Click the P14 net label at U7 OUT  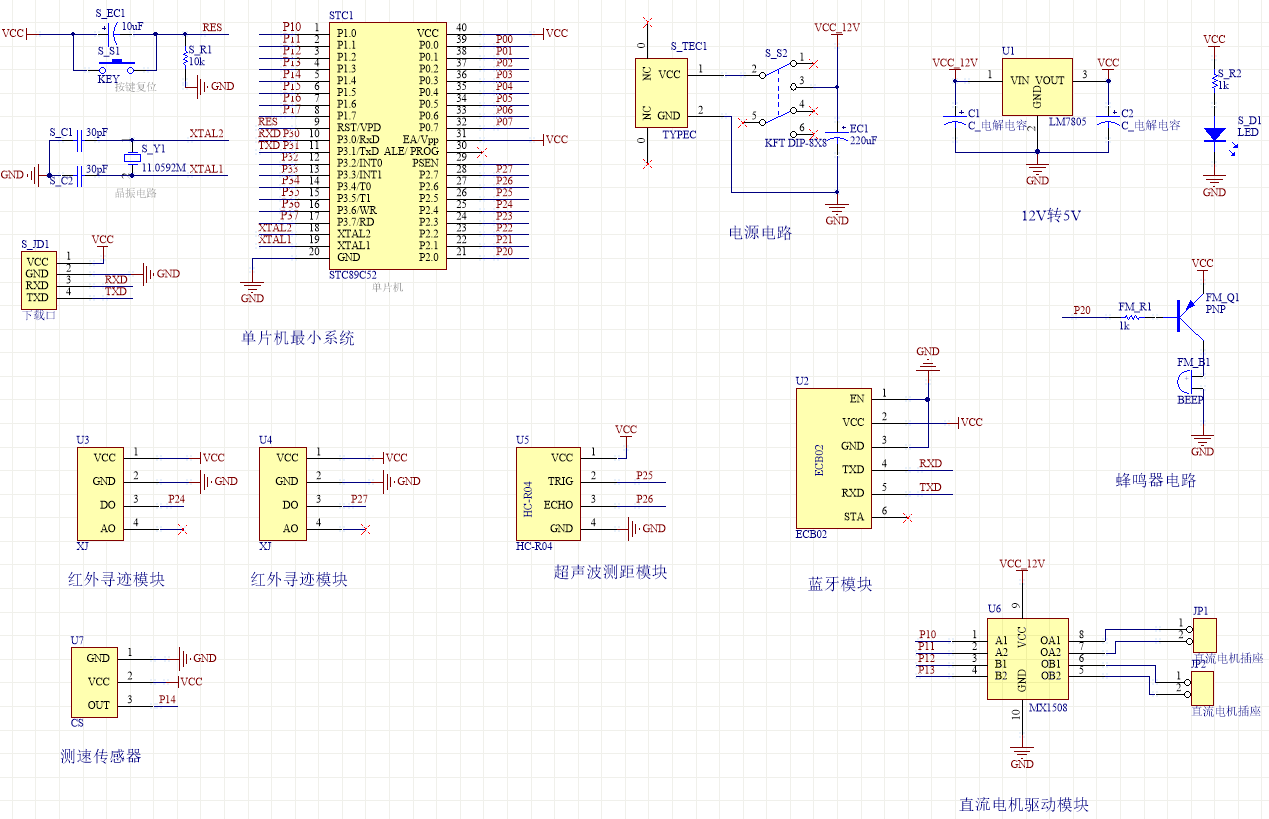coord(167,700)
